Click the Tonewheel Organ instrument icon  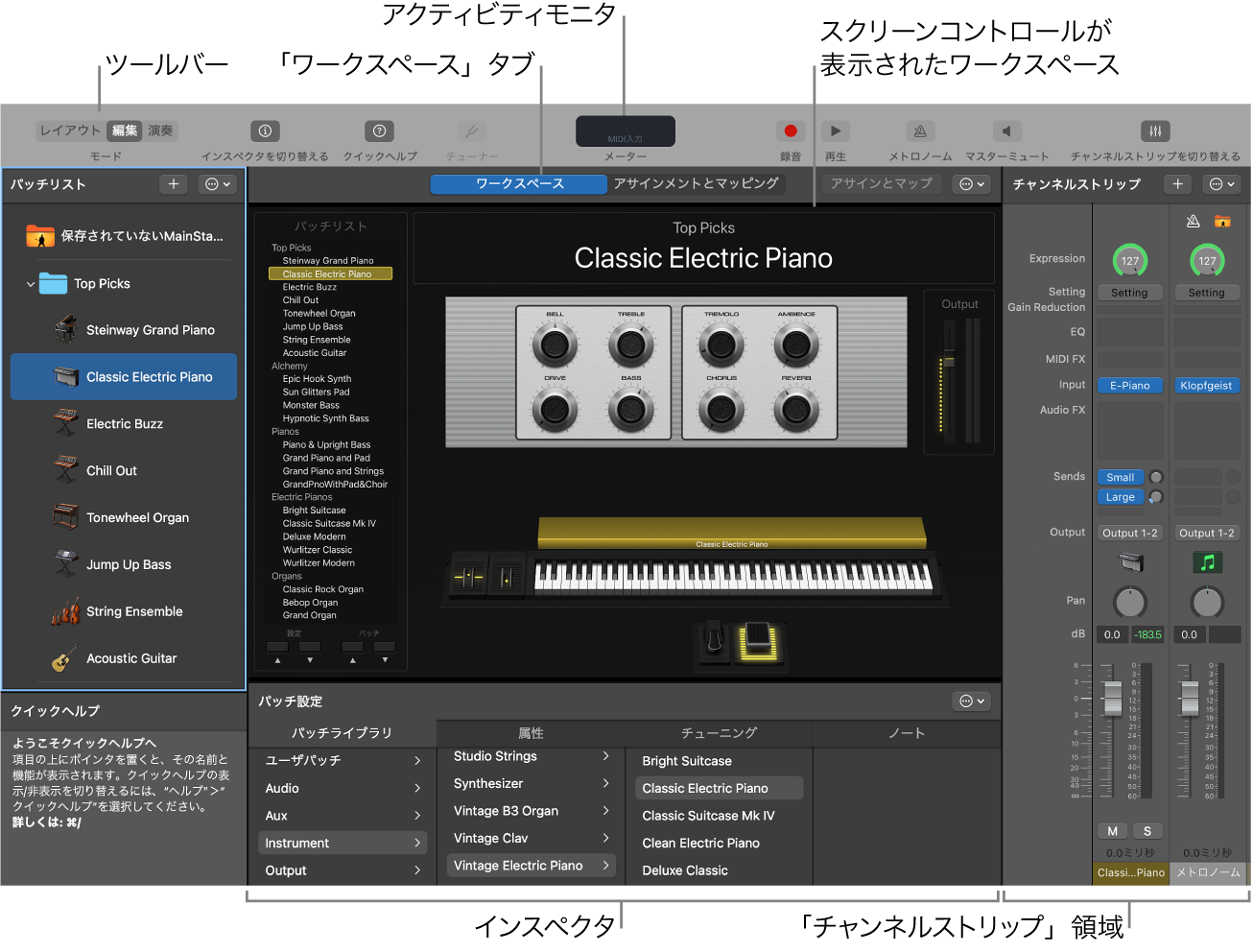point(67,517)
